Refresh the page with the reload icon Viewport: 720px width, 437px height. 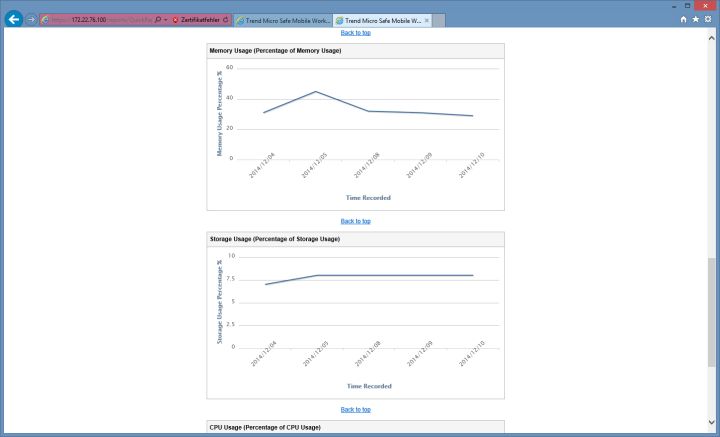(x=226, y=20)
